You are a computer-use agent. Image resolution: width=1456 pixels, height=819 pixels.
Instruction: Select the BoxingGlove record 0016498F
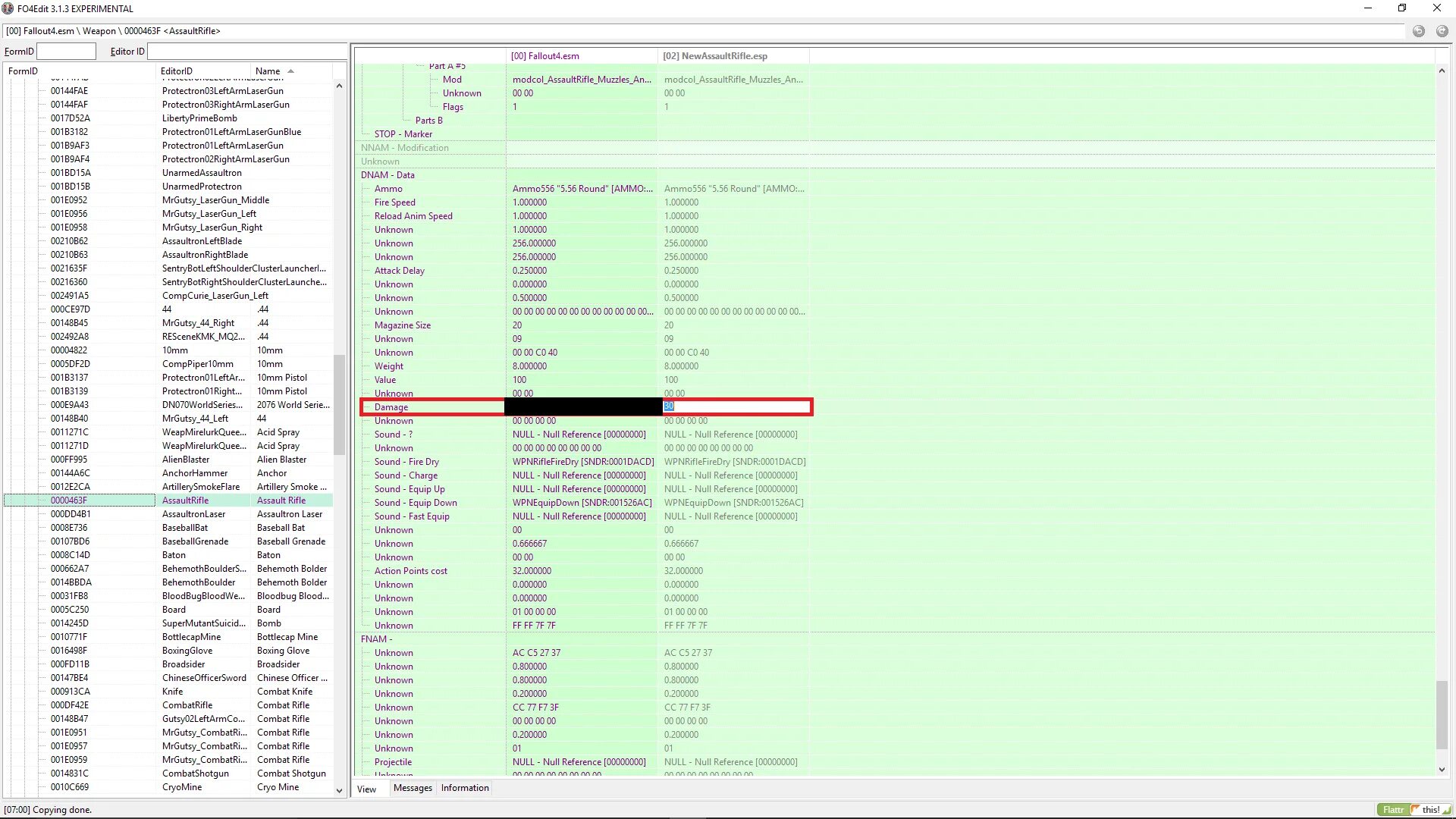click(x=168, y=651)
